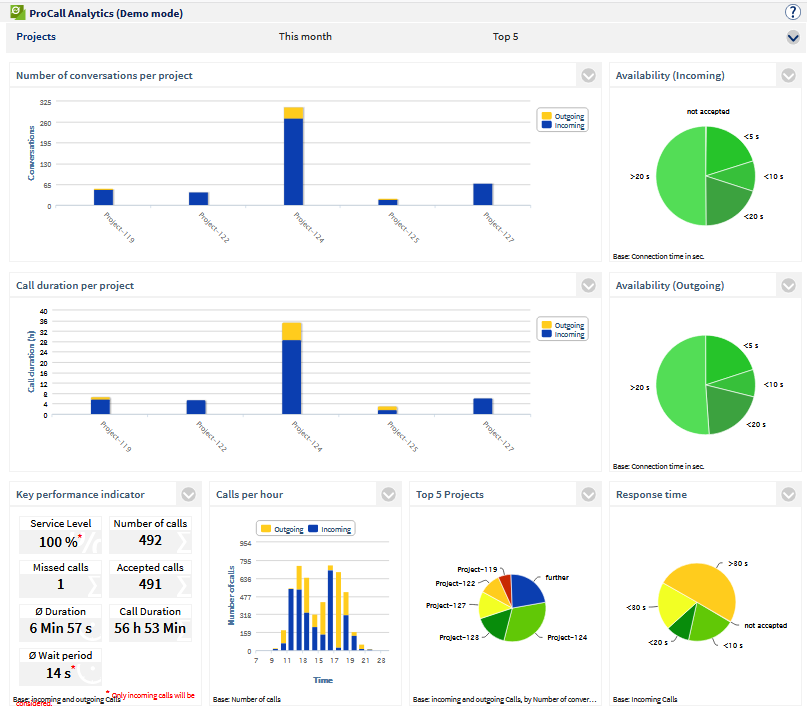
Task: Click Project-125 bar in call duration chart
Action: 388,411
